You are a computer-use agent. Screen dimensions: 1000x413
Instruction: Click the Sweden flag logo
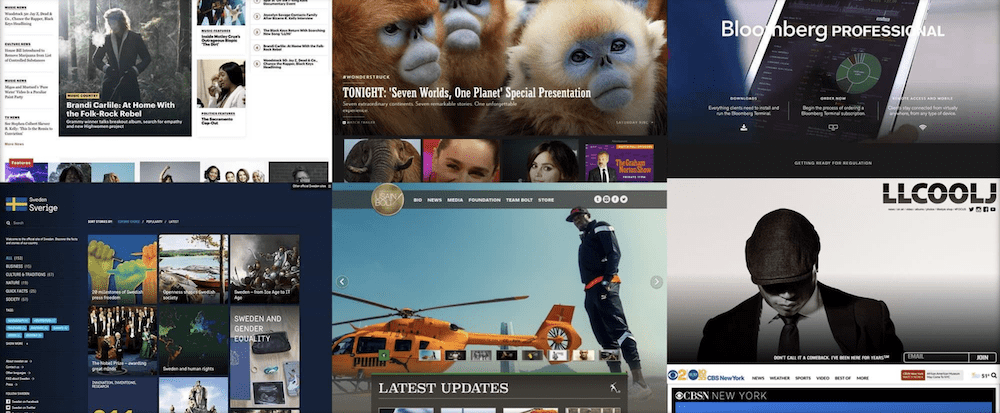[x=17, y=204]
